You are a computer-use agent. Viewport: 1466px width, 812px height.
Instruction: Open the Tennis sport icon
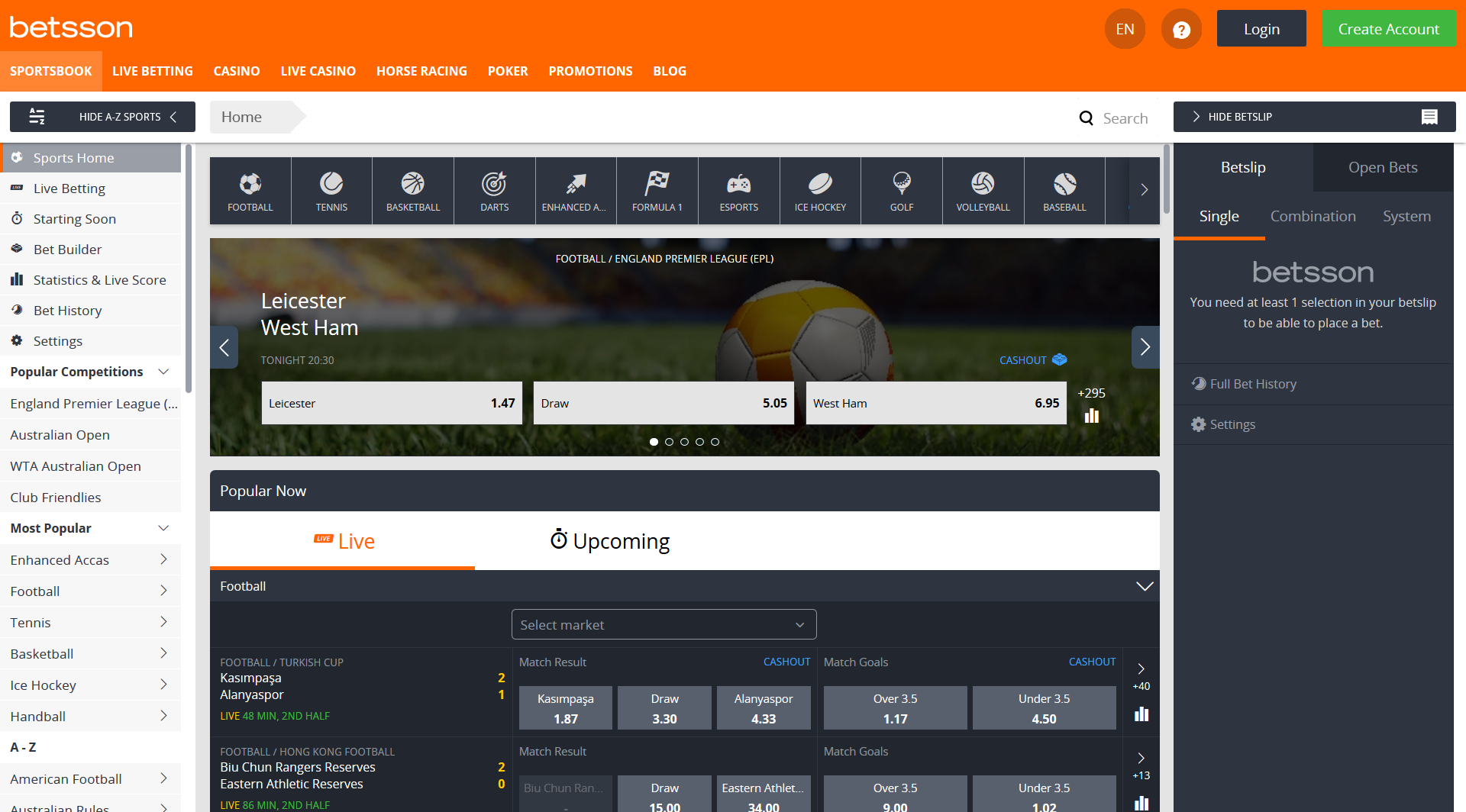[x=331, y=183]
